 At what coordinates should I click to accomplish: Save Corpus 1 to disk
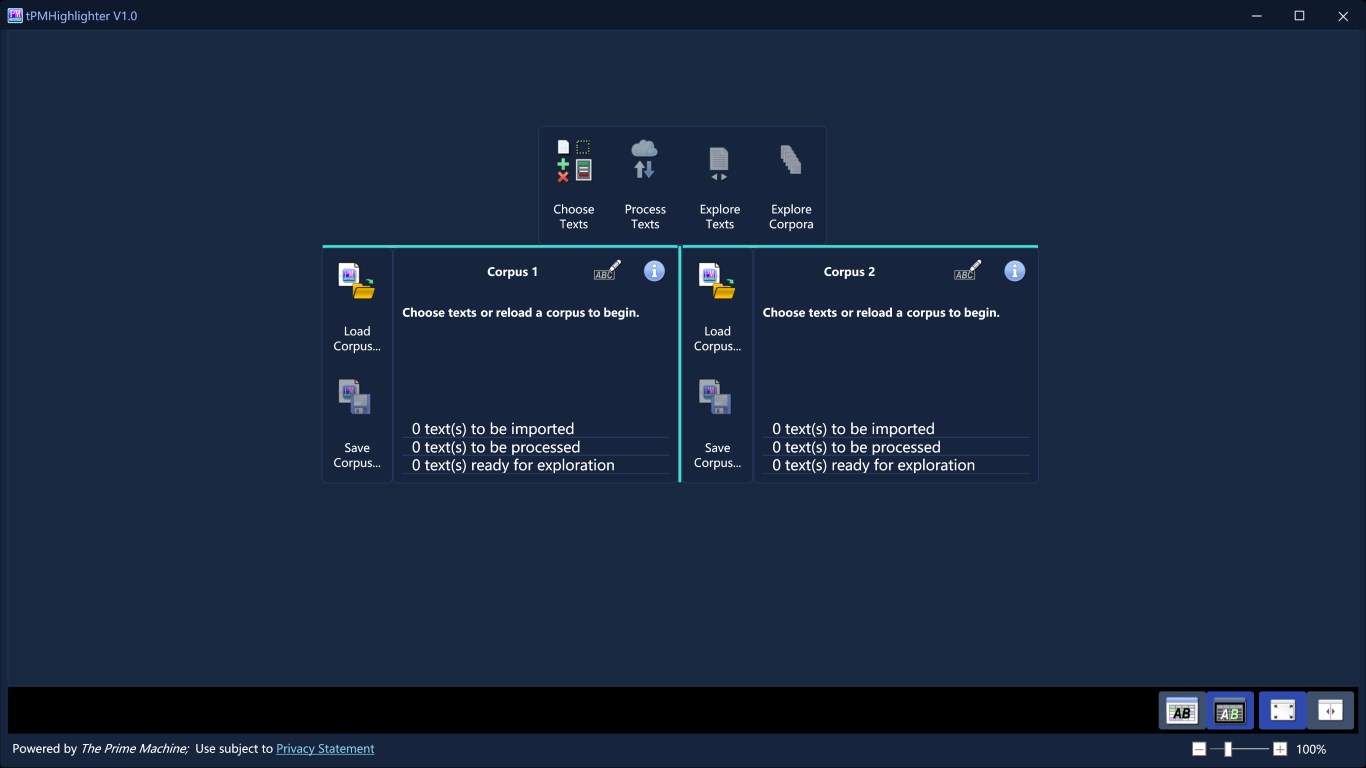[357, 424]
